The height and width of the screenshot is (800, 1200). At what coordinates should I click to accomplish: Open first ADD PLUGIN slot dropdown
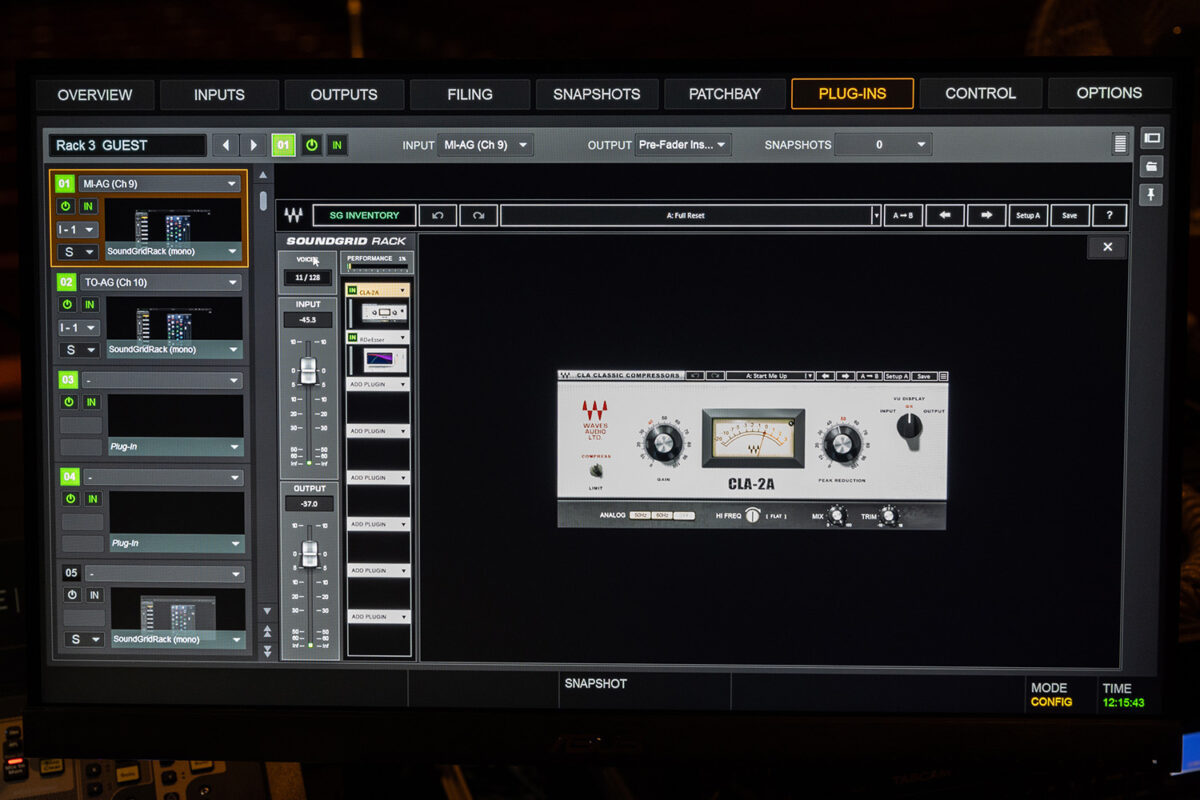click(379, 384)
